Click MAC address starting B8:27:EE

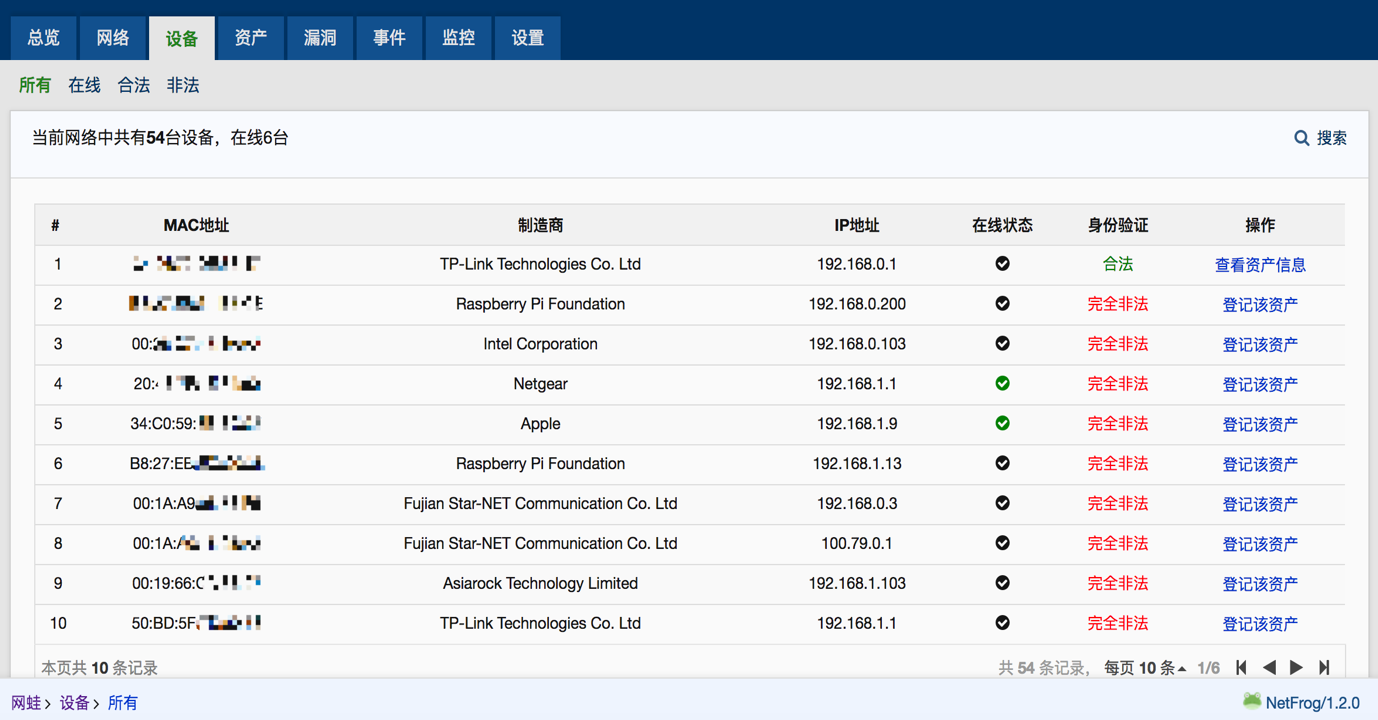pyautogui.click(x=196, y=464)
